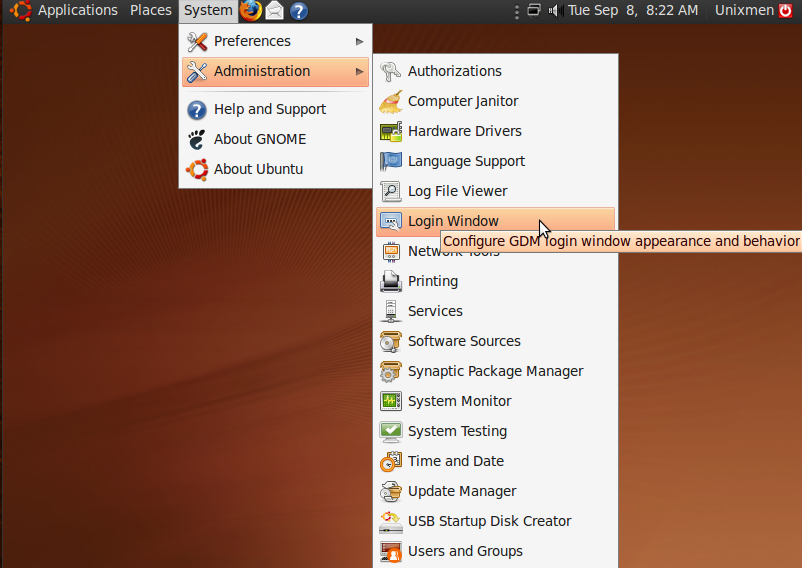The width and height of the screenshot is (802, 568).
Task: Open the Unixmen user switcher
Action: pos(744,10)
